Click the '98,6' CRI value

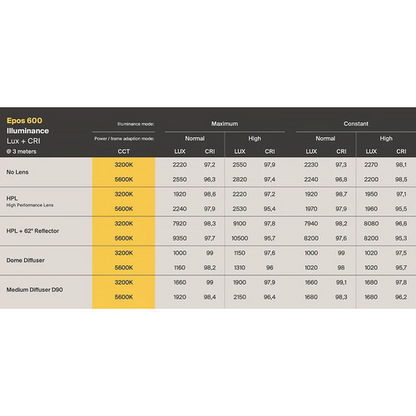point(210,194)
